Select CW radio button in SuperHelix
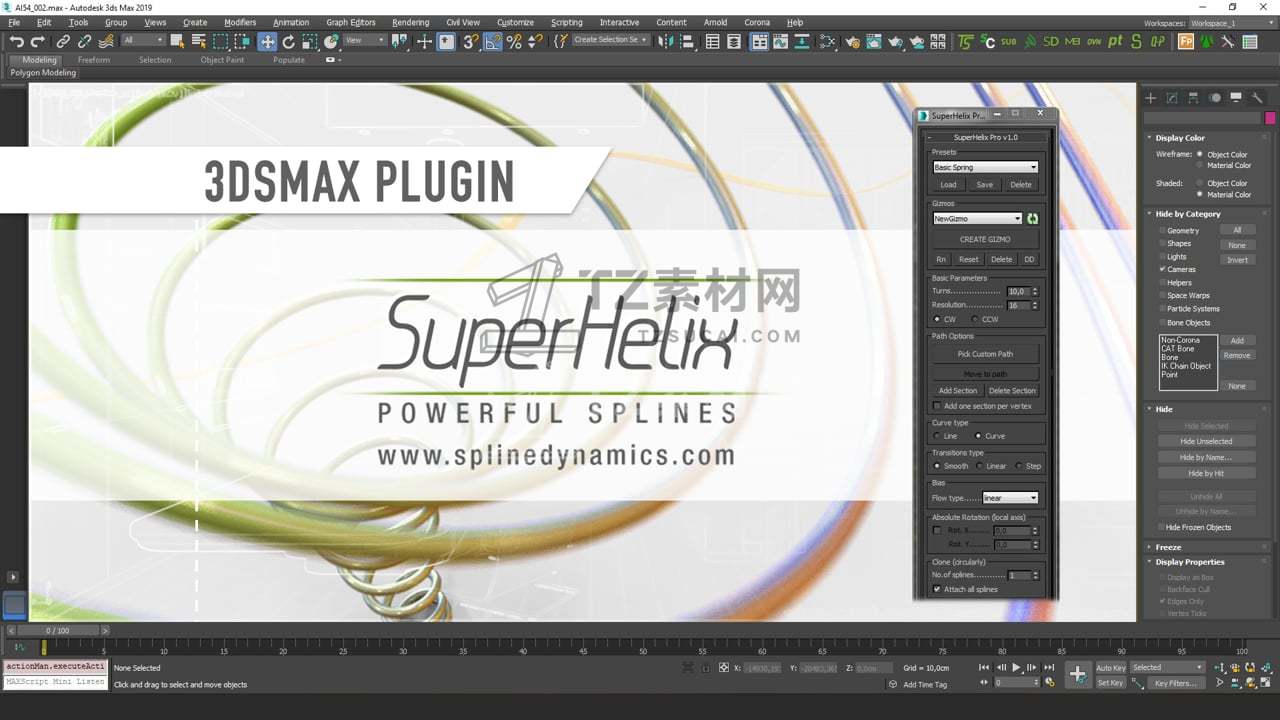The height and width of the screenshot is (720, 1280). click(936, 319)
